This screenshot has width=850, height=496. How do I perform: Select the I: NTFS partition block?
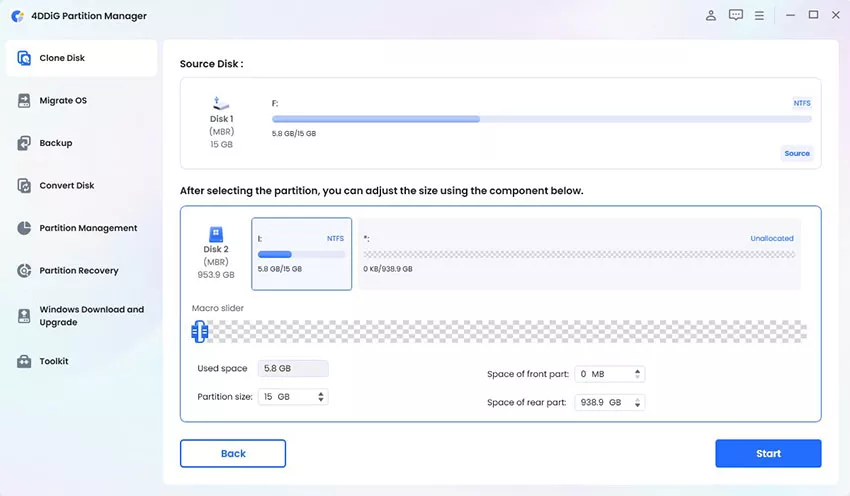tap(301, 254)
